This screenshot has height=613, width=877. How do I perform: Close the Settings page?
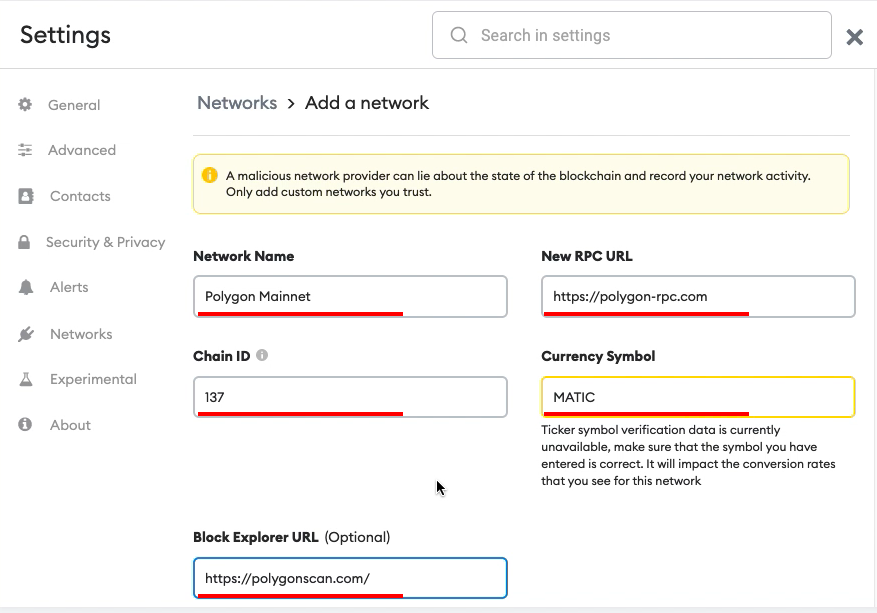(x=855, y=37)
